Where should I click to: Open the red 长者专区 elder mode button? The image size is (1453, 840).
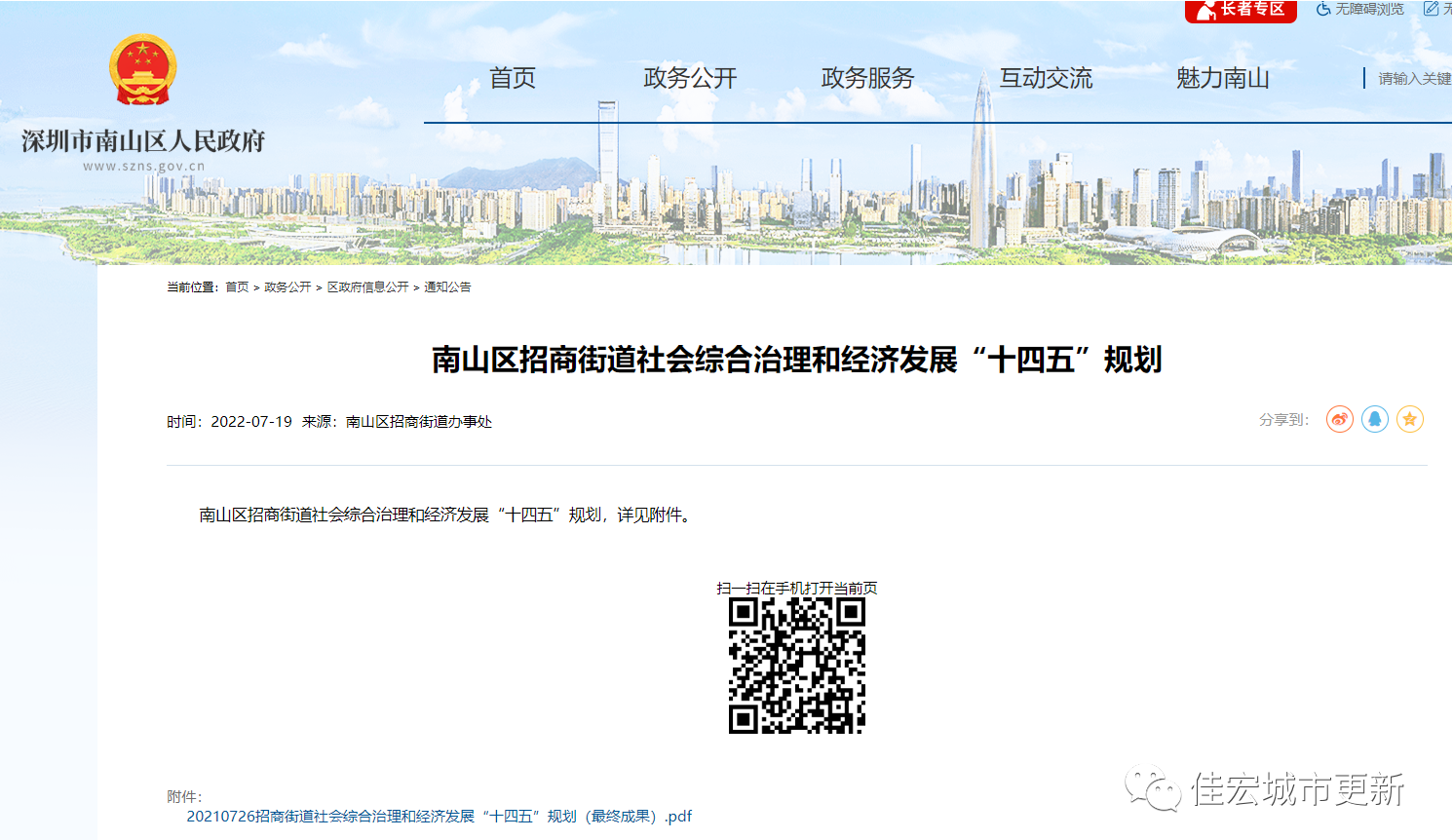(x=1241, y=10)
